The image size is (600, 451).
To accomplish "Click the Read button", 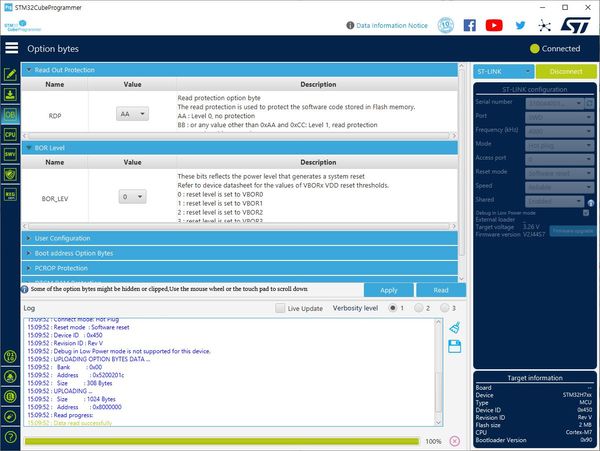I will [x=441, y=290].
